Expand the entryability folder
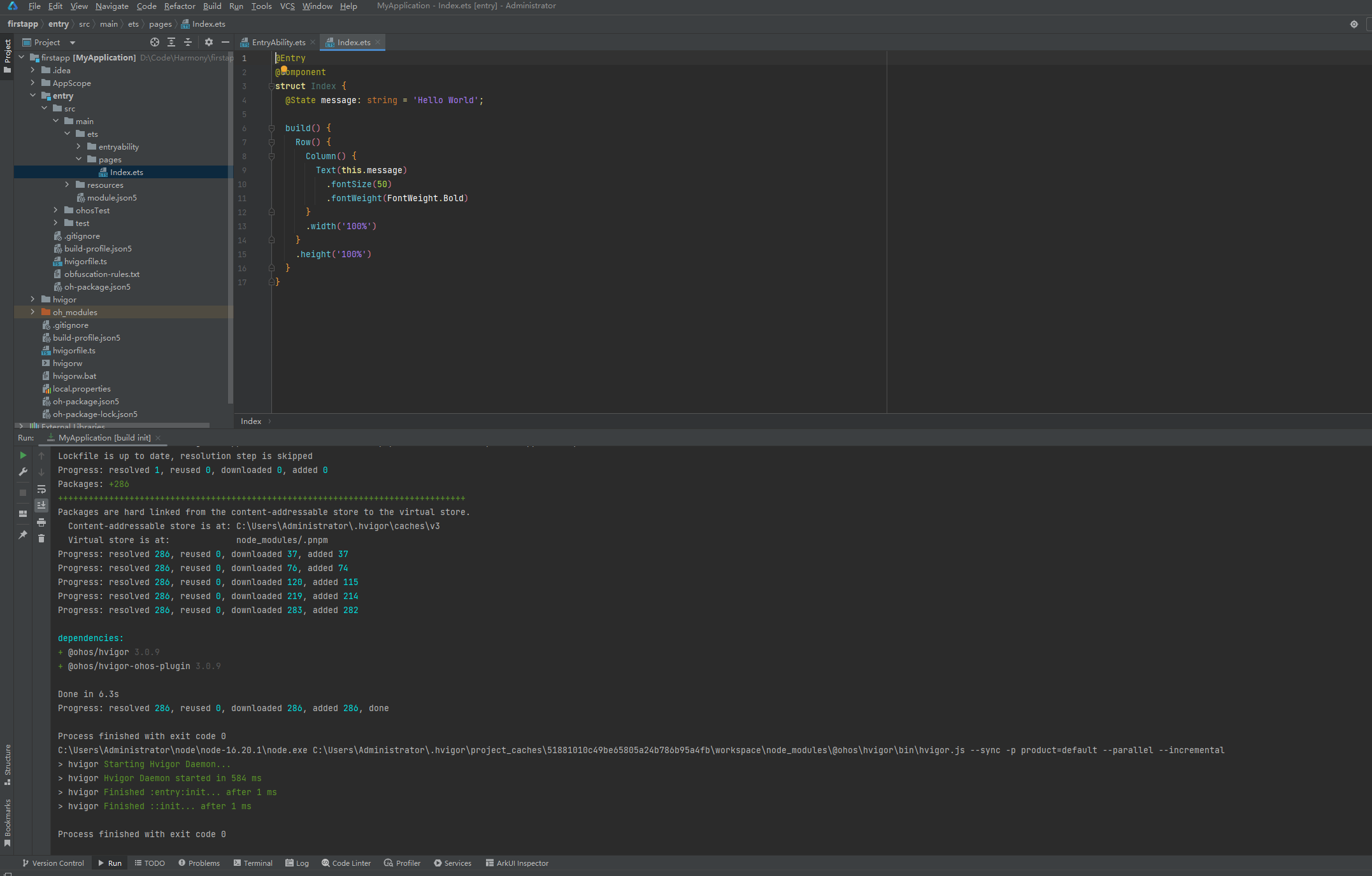The image size is (1372, 876). [x=79, y=146]
